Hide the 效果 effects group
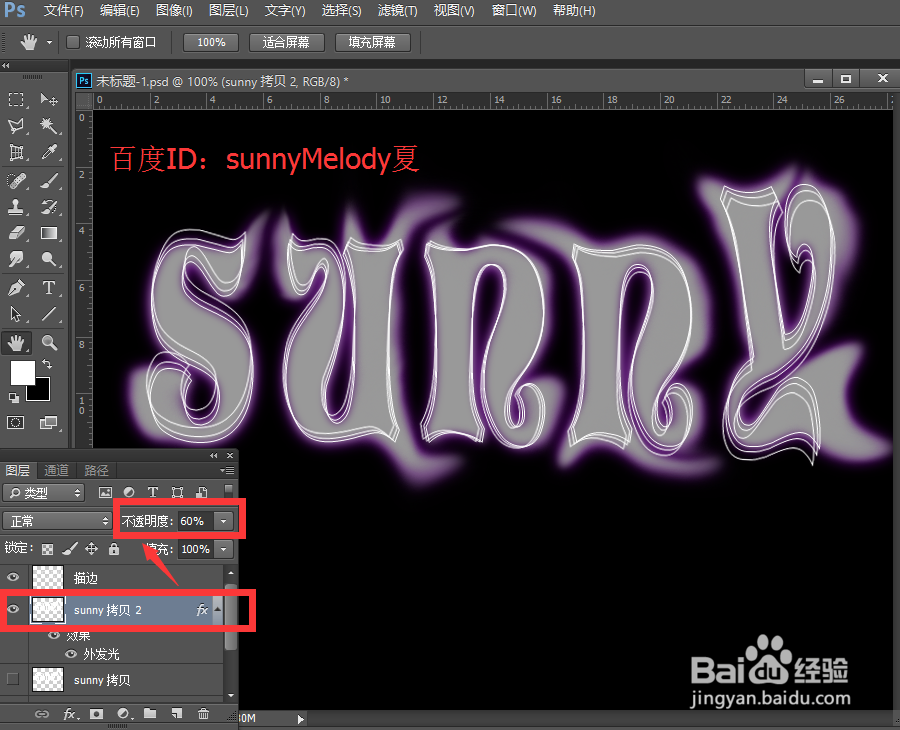This screenshot has width=900, height=730. point(54,635)
